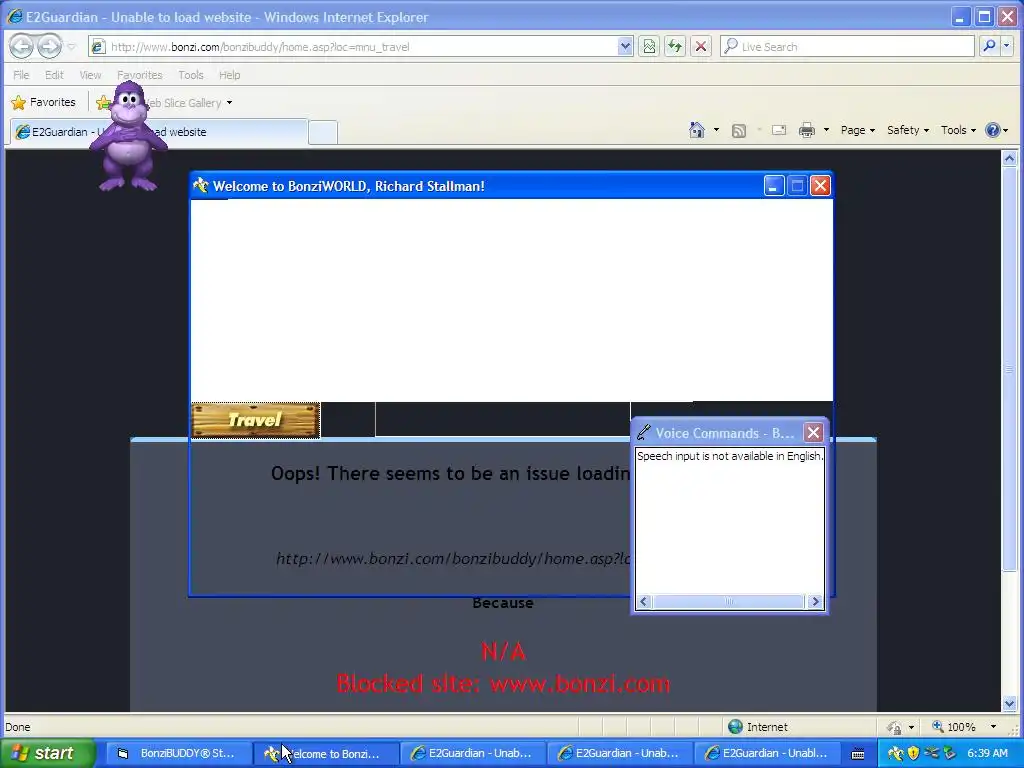Open a new tab with the blank tab button
This screenshot has height=768, width=1024.
323,132
